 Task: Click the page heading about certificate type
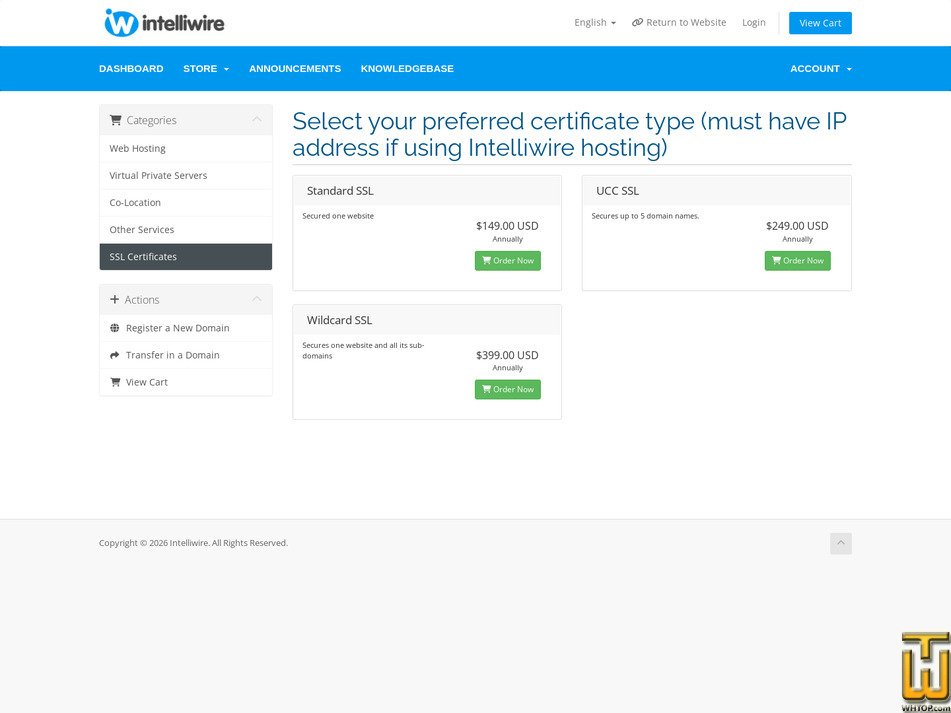570,134
